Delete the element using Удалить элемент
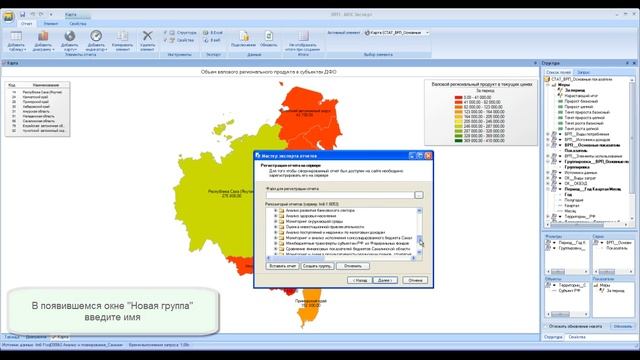This screenshot has width=640, height=360. (x=147, y=41)
